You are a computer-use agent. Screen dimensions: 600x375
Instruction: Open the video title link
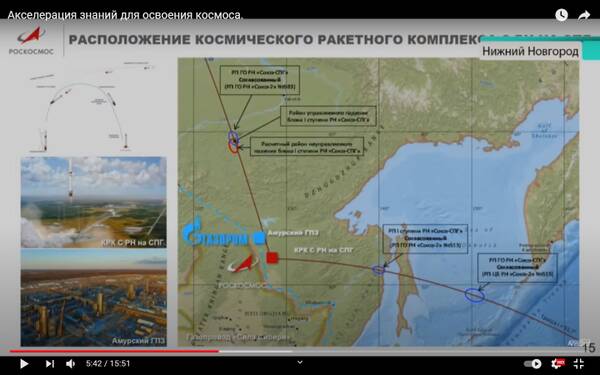tap(125, 15)
